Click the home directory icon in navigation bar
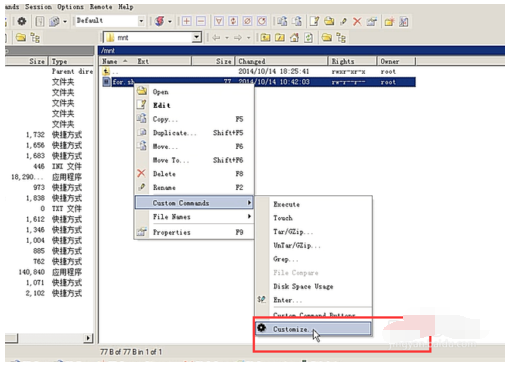The height and width of the screenshot is (366, 519). [294, 38]
